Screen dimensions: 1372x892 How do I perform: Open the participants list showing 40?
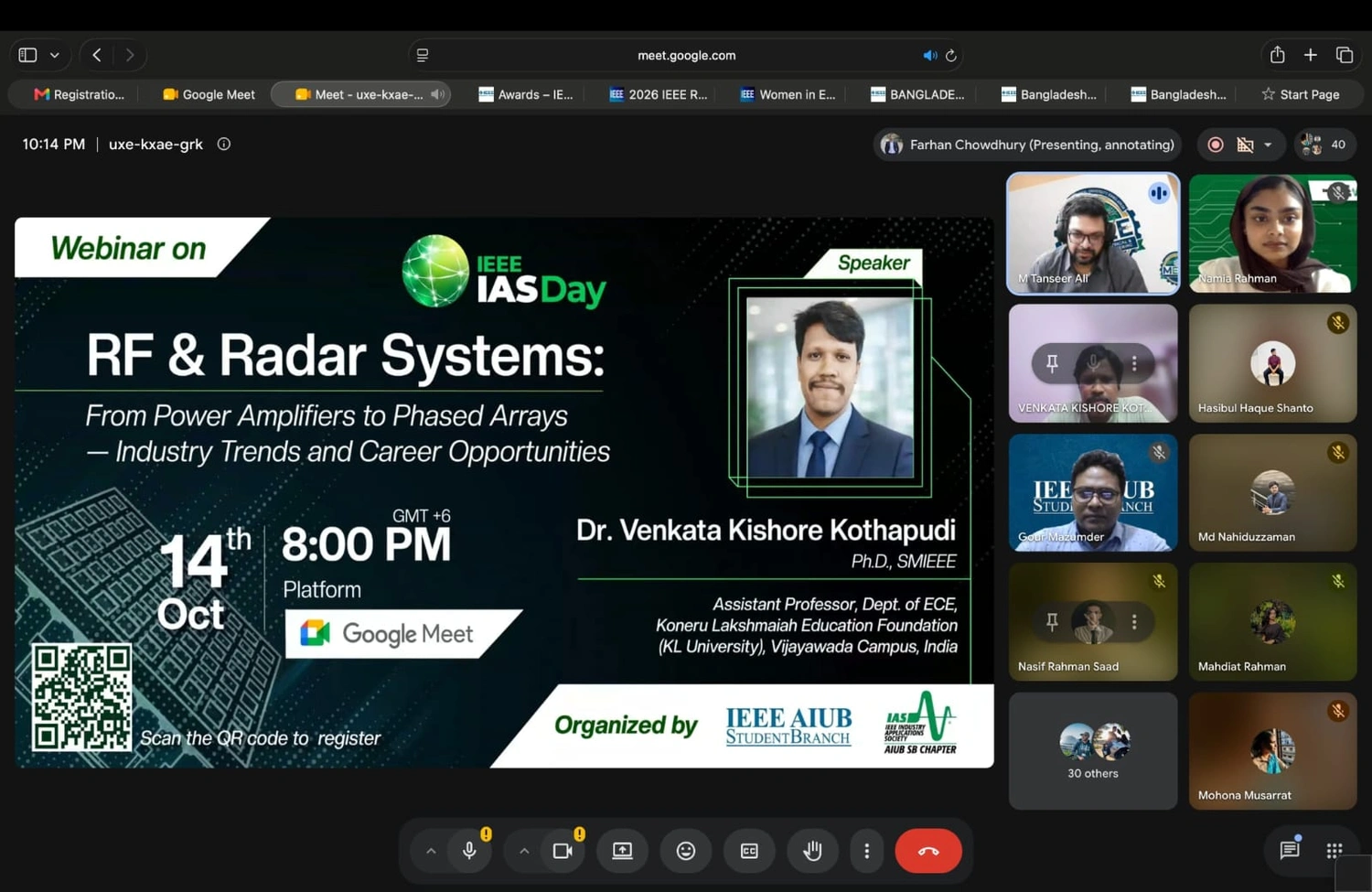[1324, 145]
